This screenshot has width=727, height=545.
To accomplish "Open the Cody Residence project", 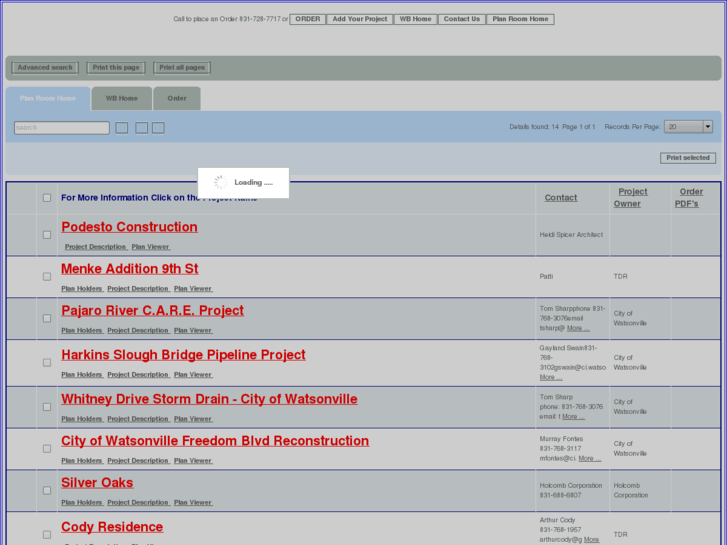I will coord(112,527).
